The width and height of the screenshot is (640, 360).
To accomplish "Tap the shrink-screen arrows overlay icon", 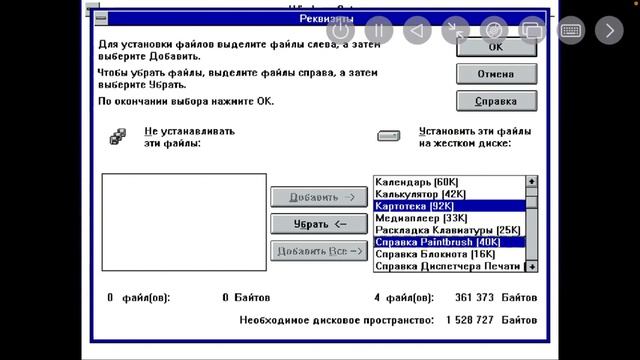I will pyautogui.click(x=456, y=30).
